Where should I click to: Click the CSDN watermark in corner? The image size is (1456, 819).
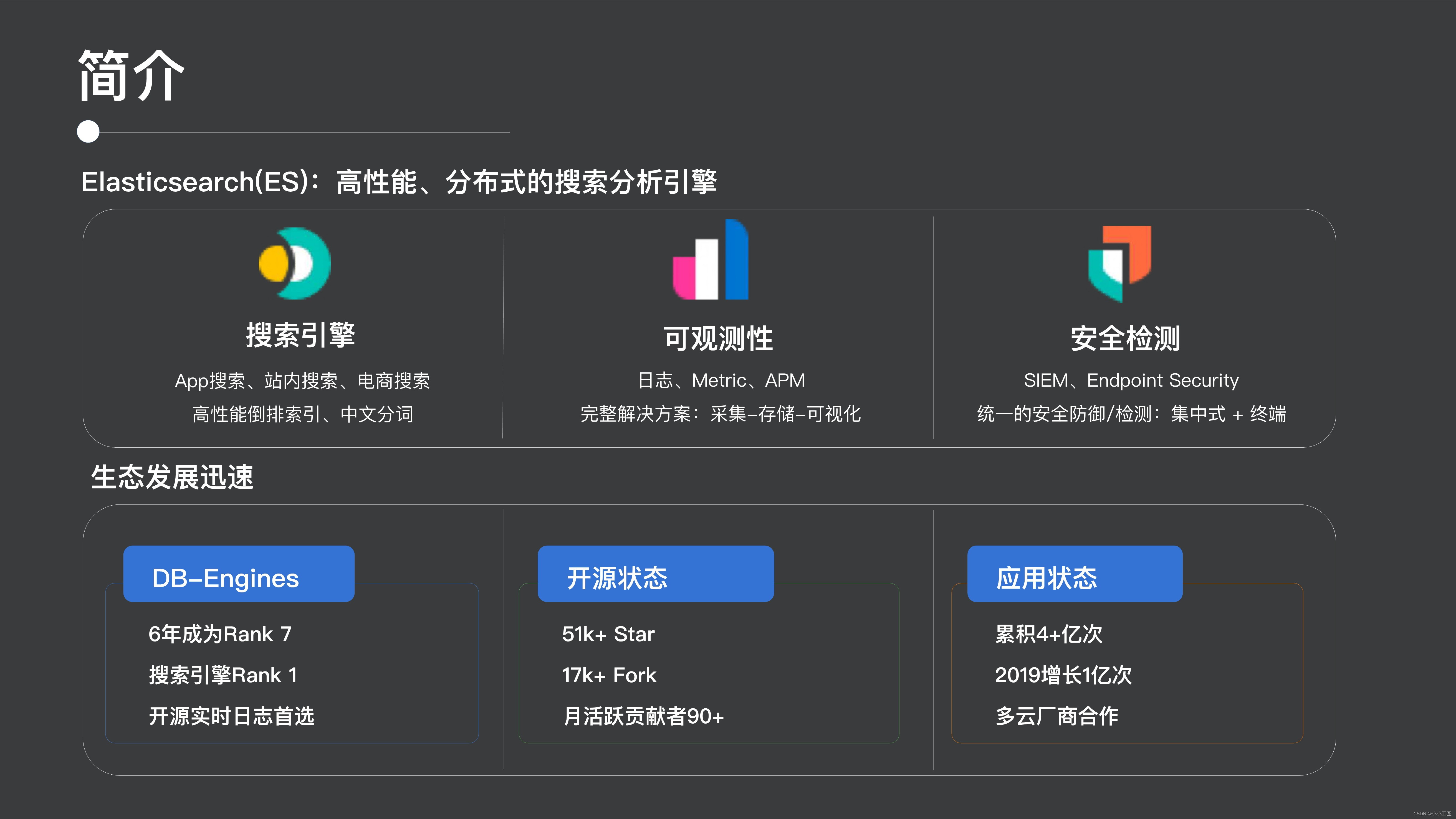(1432, 814)
